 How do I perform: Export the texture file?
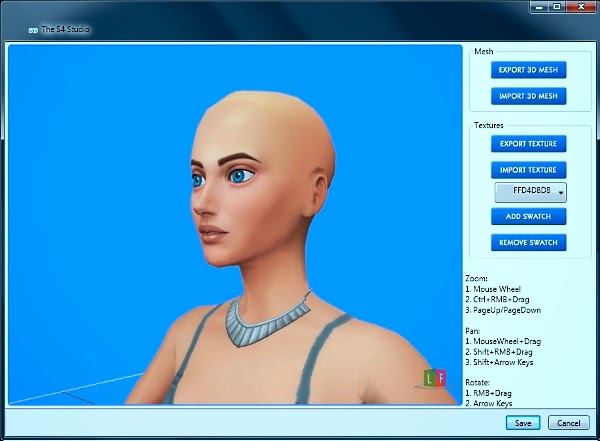[528, 144]
